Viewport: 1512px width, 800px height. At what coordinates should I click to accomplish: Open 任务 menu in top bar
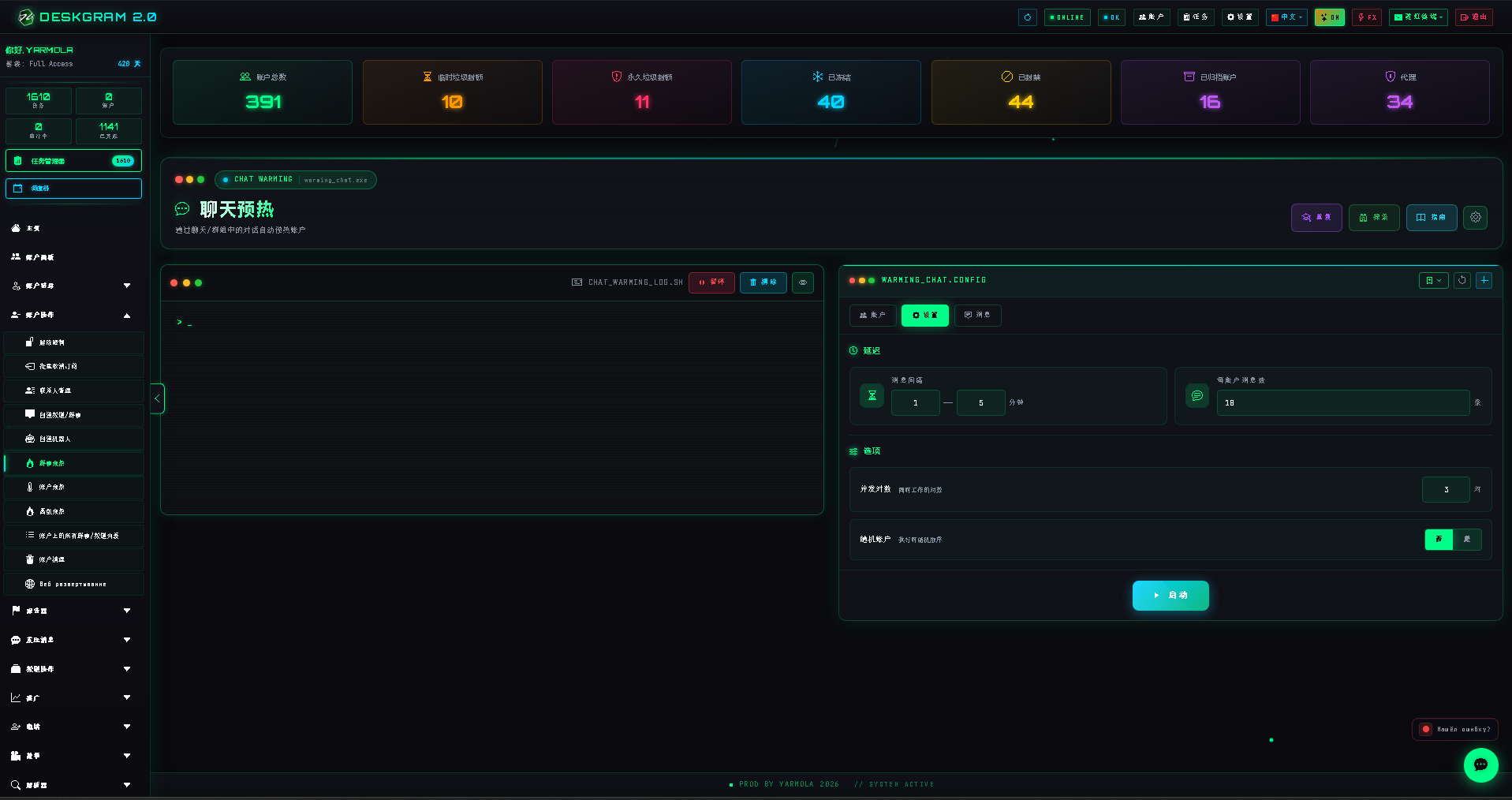coord(1196,17)
